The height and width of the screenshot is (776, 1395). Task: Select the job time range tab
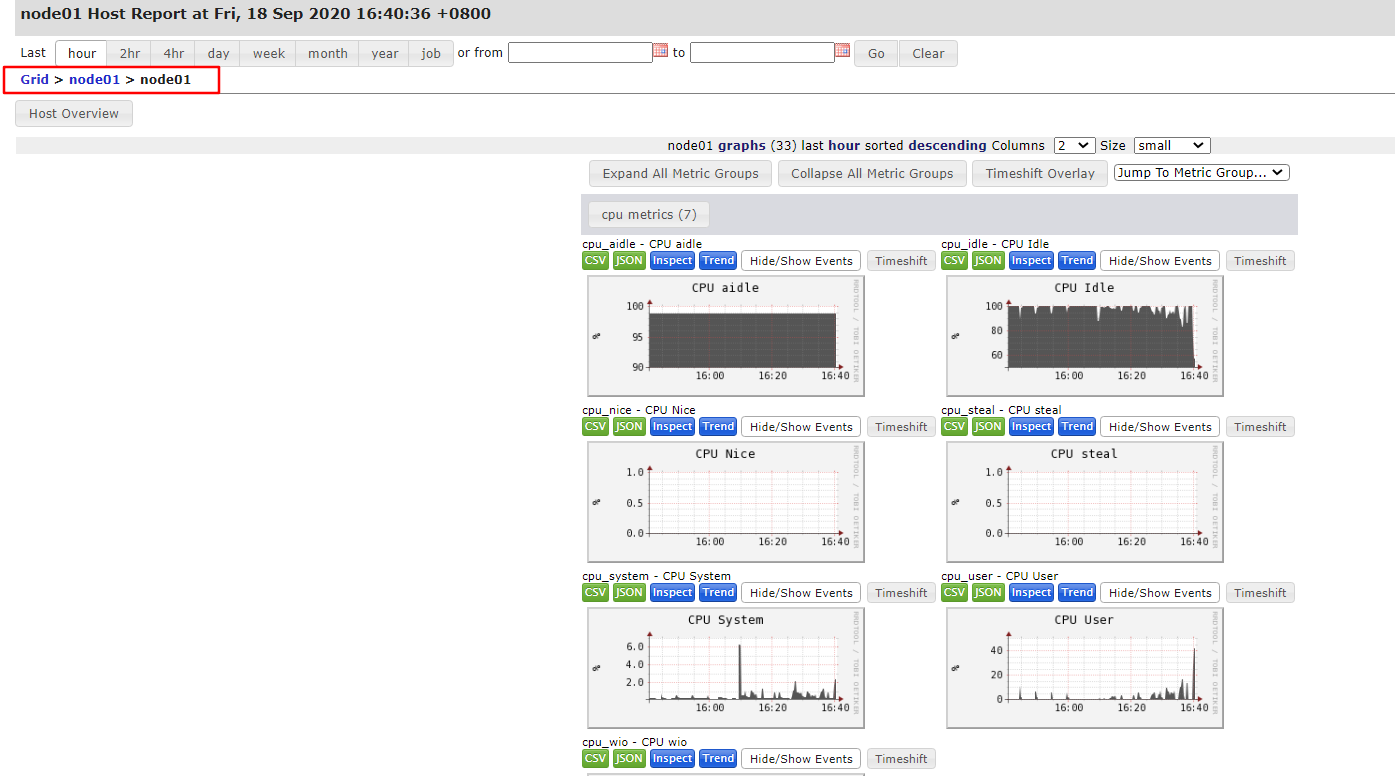point(431,54)
